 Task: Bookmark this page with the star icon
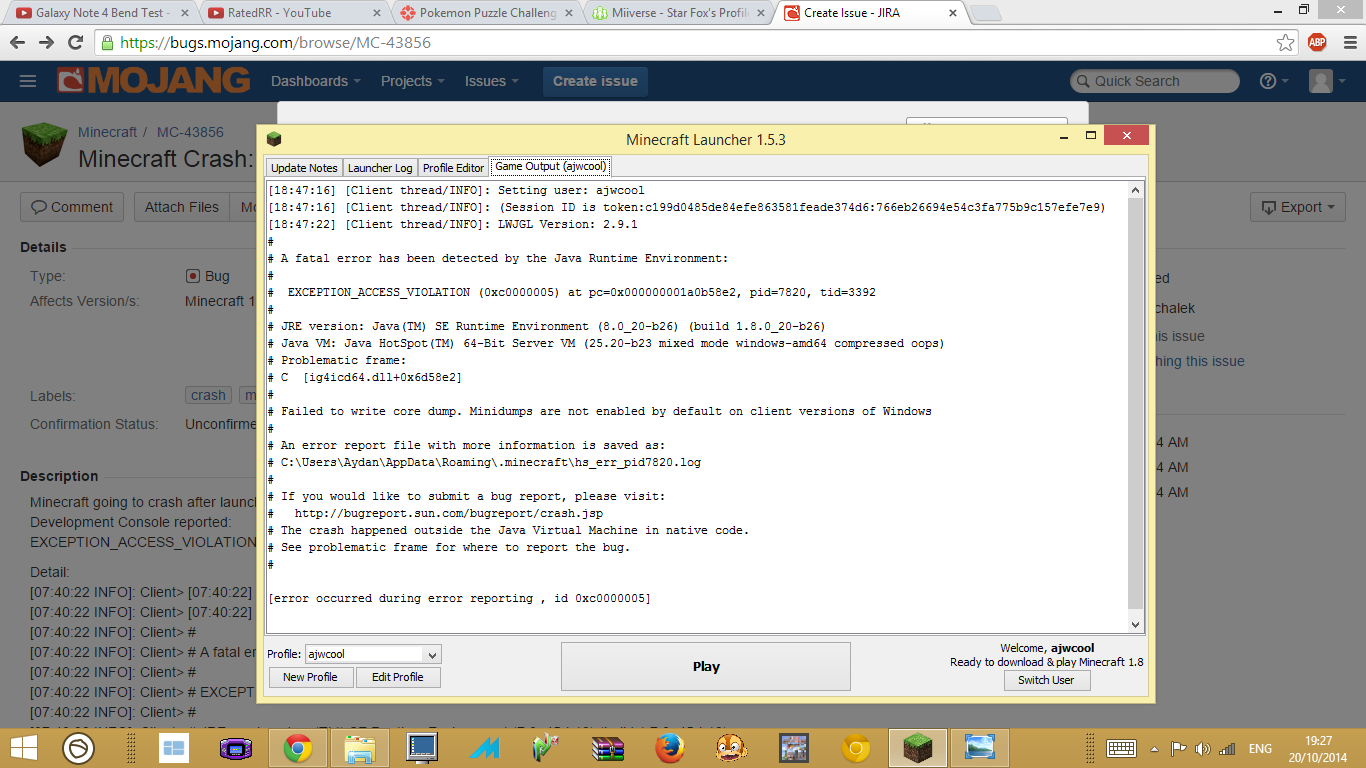click(x=1286, y=43)
